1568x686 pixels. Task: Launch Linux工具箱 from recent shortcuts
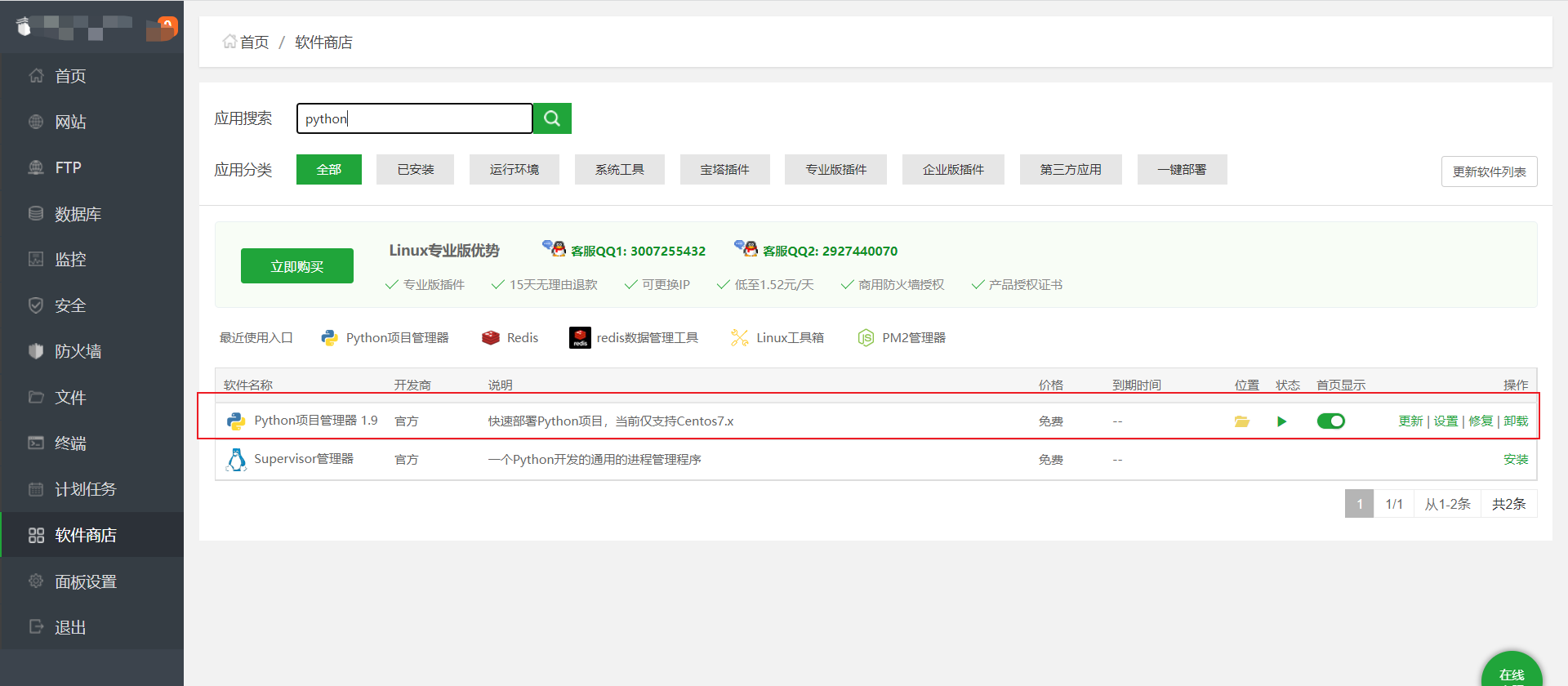(x=777, y=338)
